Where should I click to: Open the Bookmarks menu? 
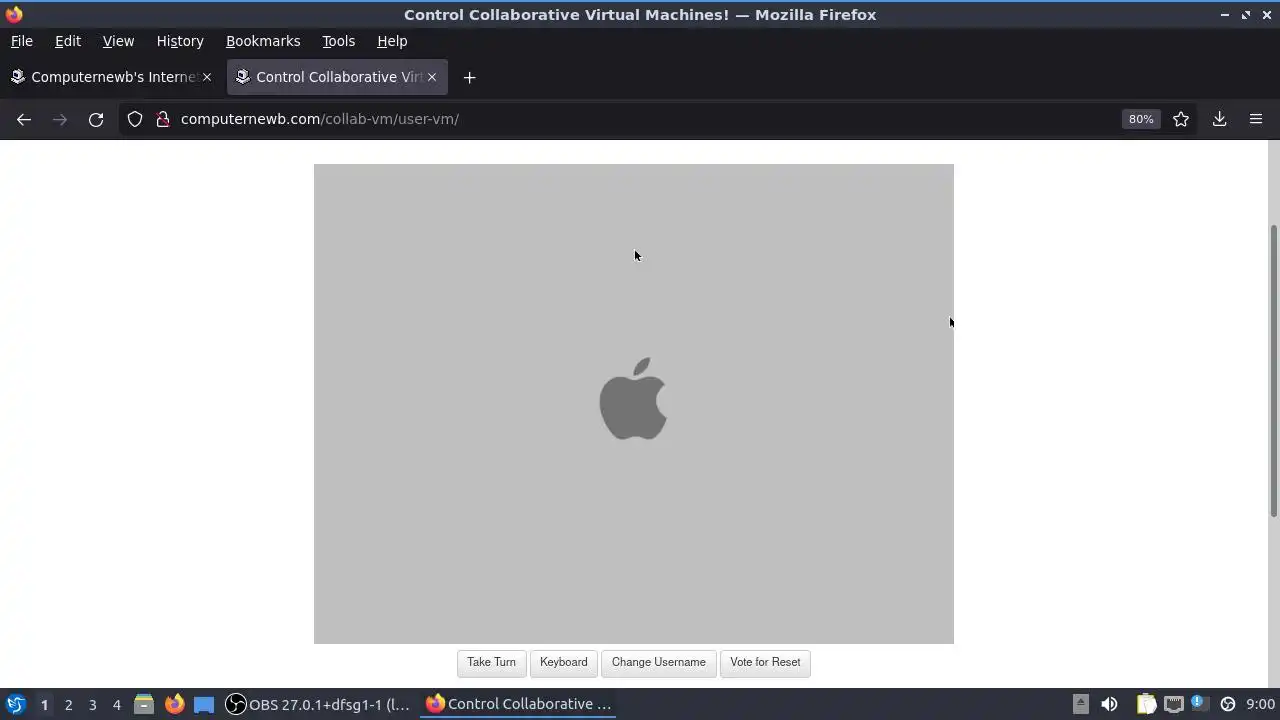point(263,41)
